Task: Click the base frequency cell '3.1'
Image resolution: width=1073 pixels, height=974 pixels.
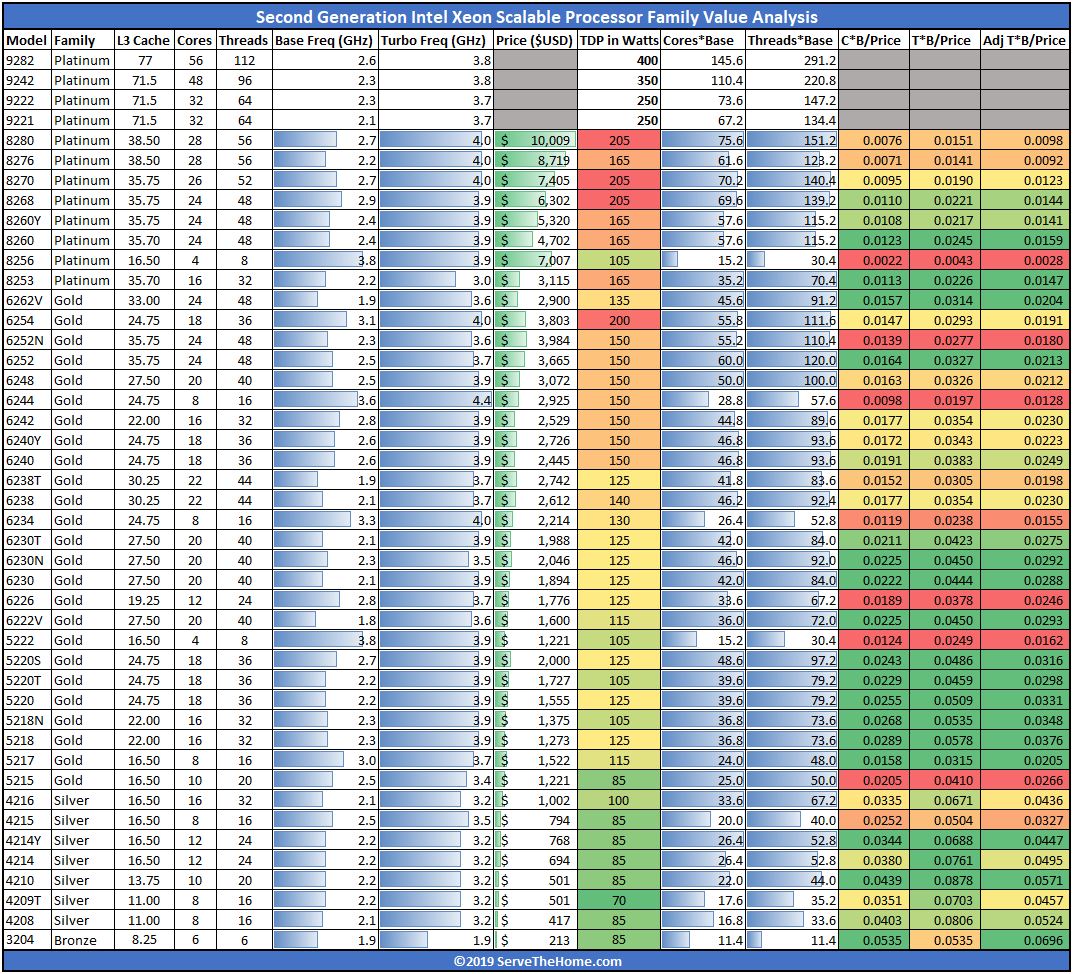Action: pyautogui.click(x=325, y=320)
